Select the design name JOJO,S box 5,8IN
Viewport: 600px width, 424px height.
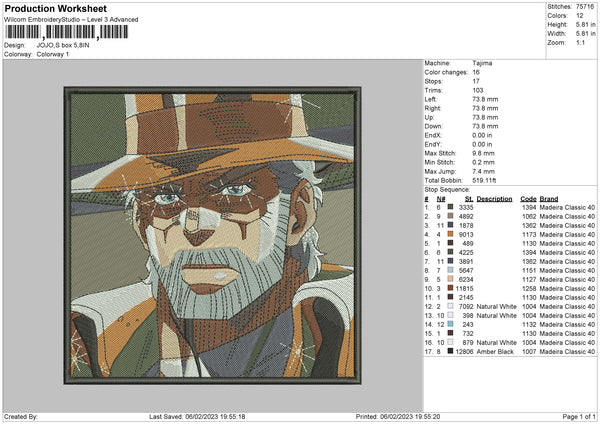pyautogui.click(x=62, y=45)
